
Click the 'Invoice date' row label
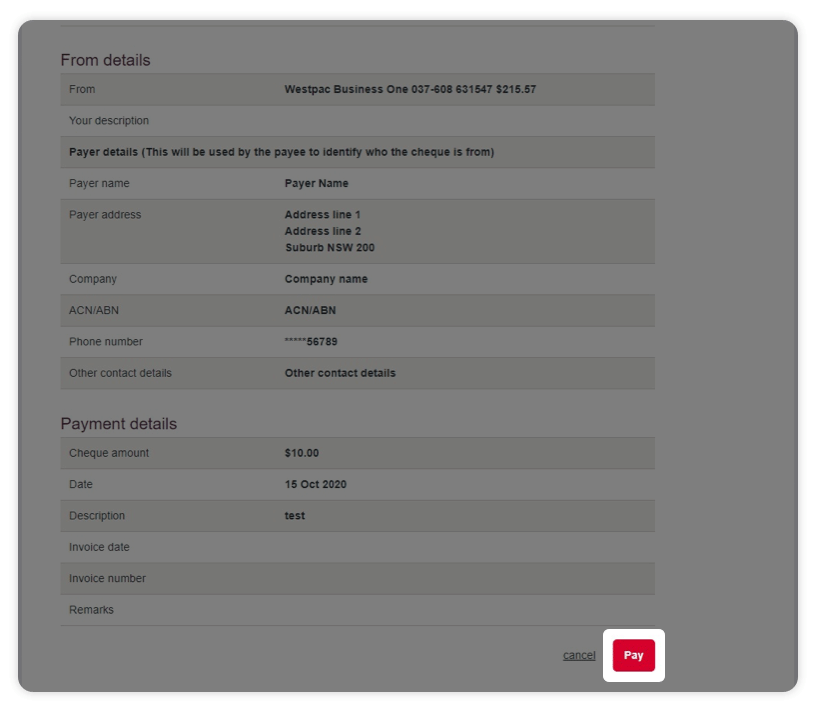tap(99, 548)
